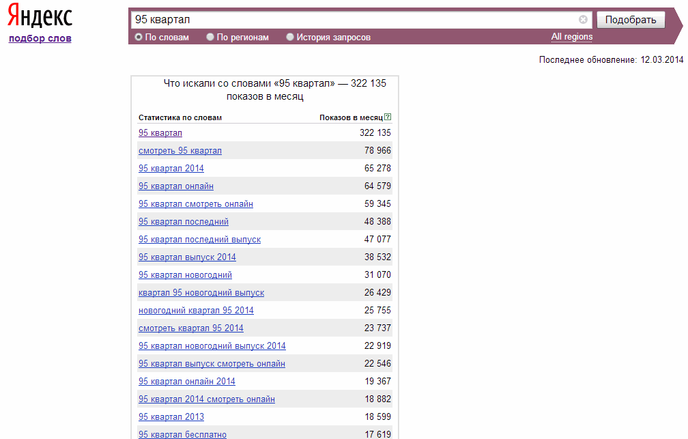This screenshot has height=439, width=688.
Task: Open the 95 квартал 2014 смотреть онлайн link
Action: point(207,399)
